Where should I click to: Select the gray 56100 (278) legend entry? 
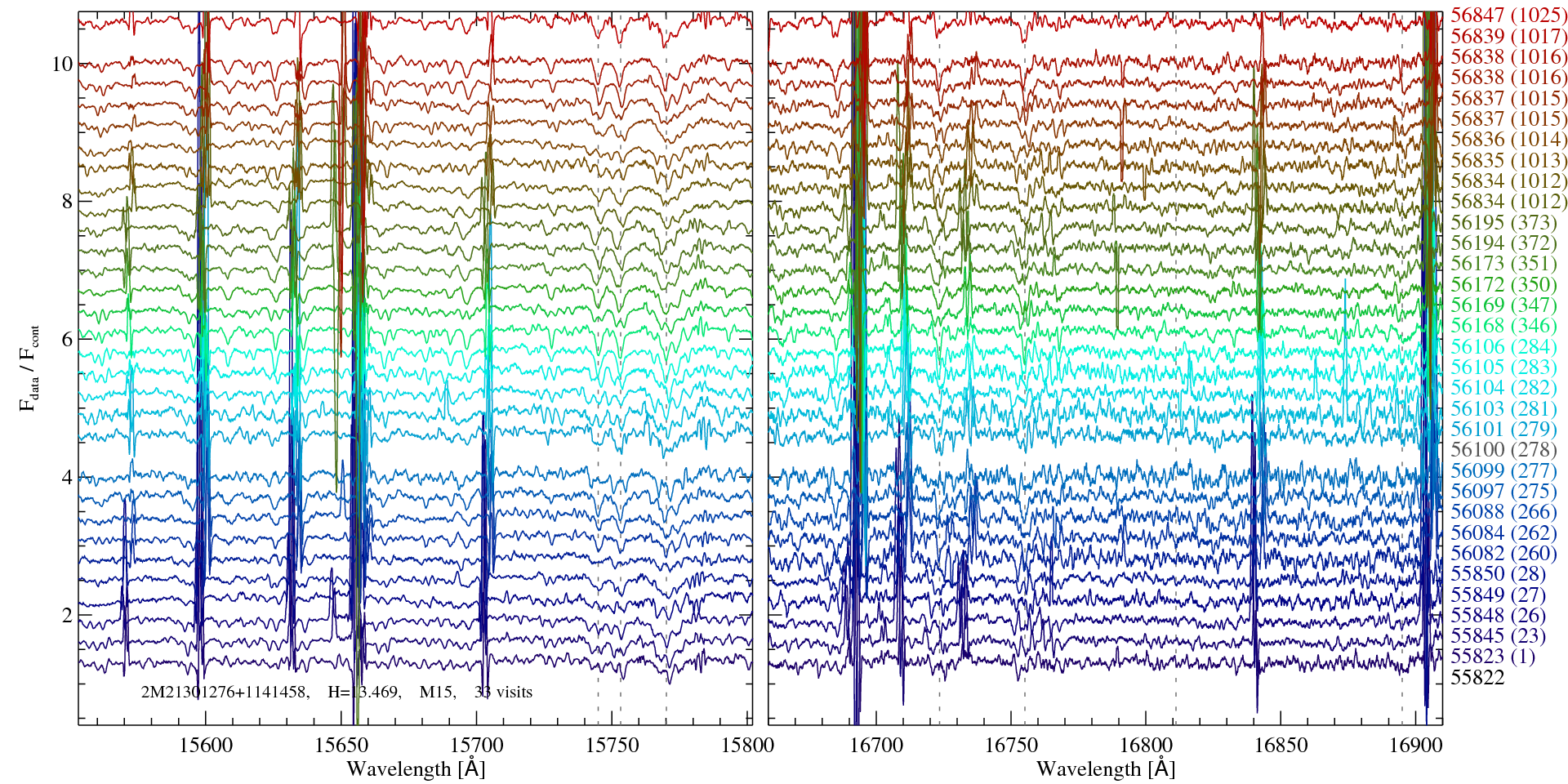(x=1503, y=450)
